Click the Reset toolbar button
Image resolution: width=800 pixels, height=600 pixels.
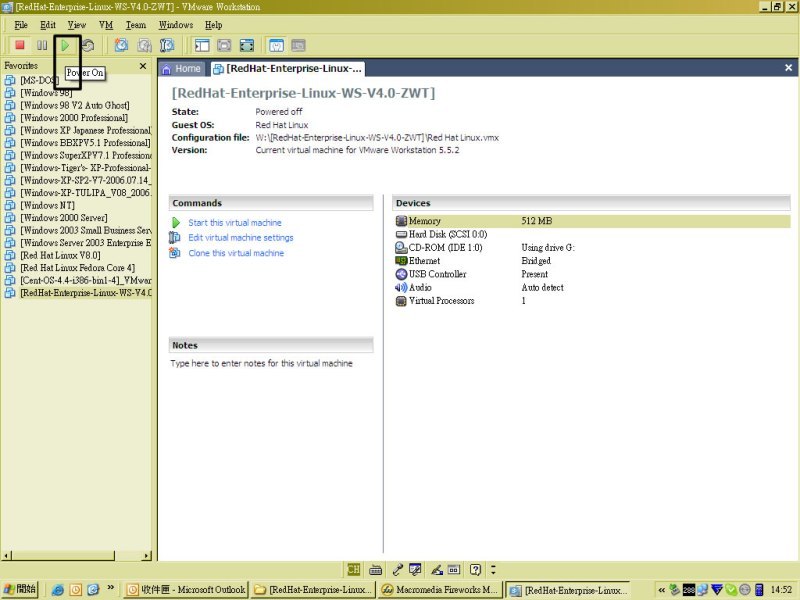pos(88,45)
